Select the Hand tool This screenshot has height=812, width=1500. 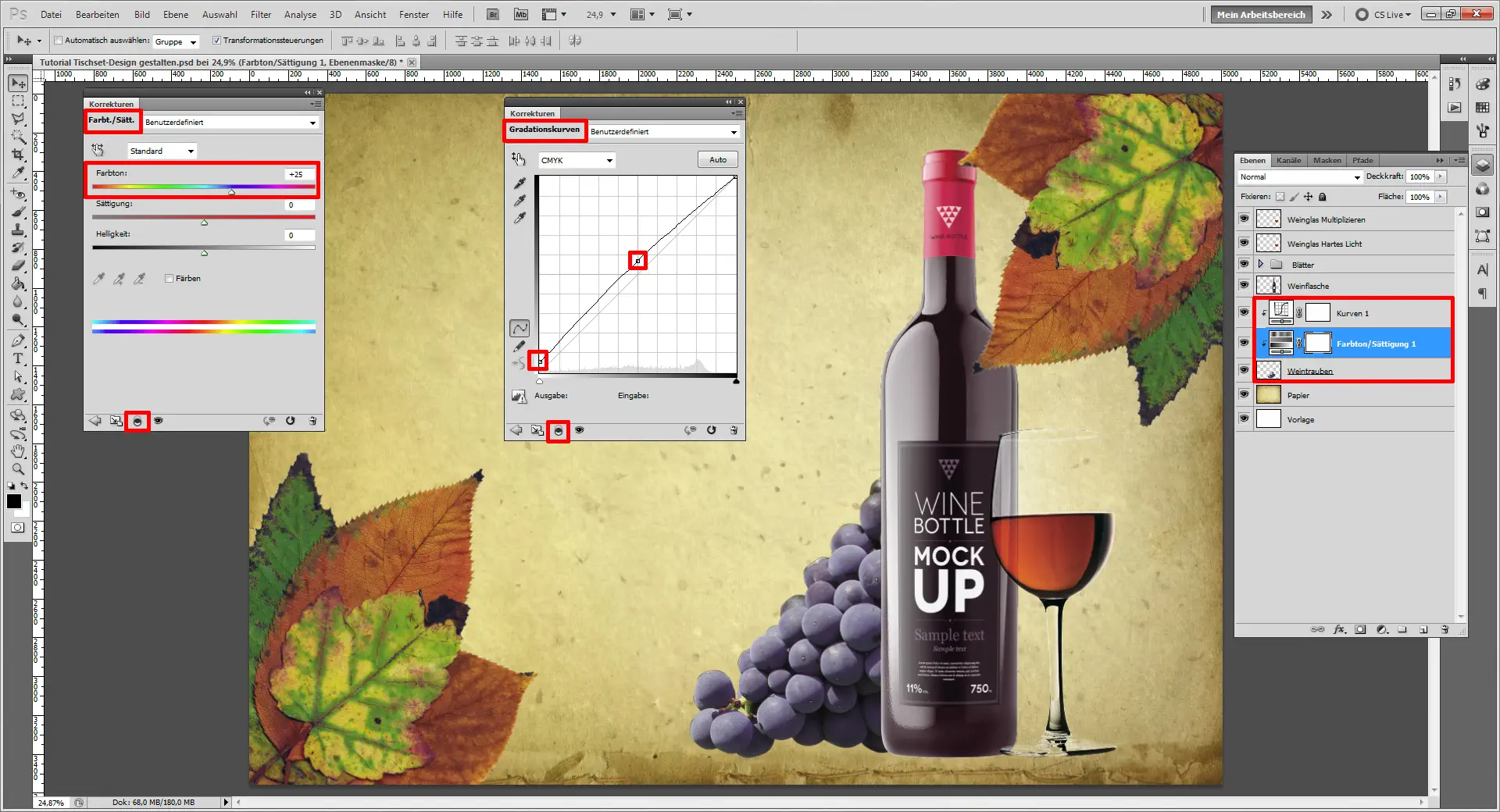[18, 451]
